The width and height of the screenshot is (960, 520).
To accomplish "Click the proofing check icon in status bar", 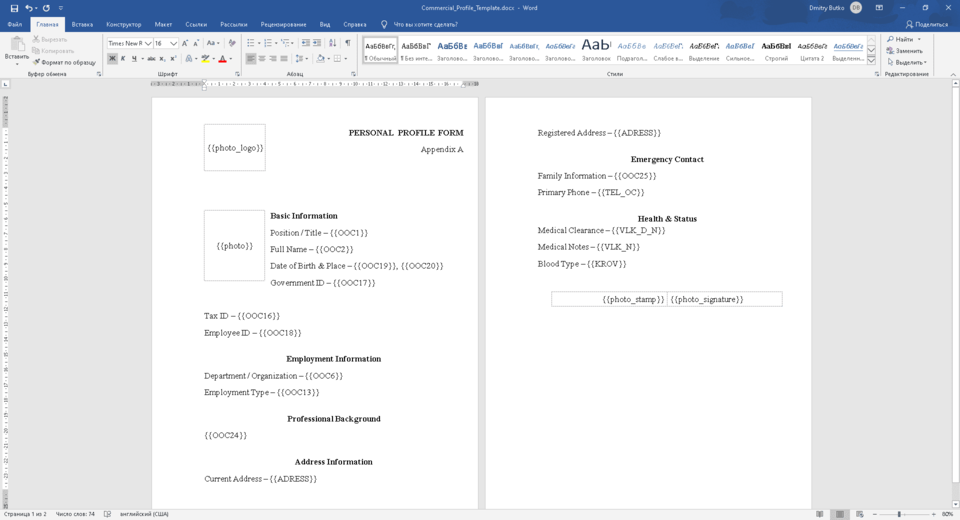I will tap(107, 514).
